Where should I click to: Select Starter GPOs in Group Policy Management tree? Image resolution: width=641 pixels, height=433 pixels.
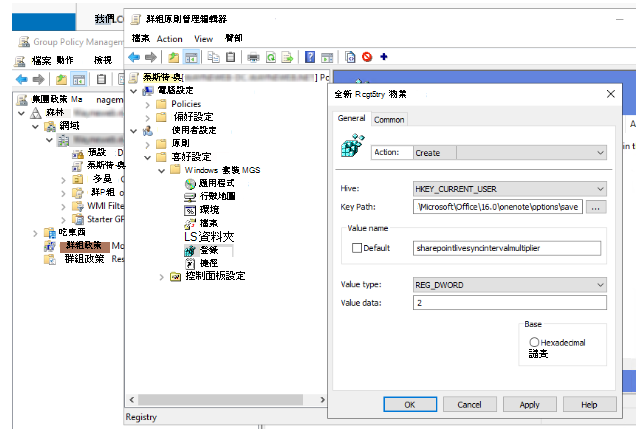105,219
